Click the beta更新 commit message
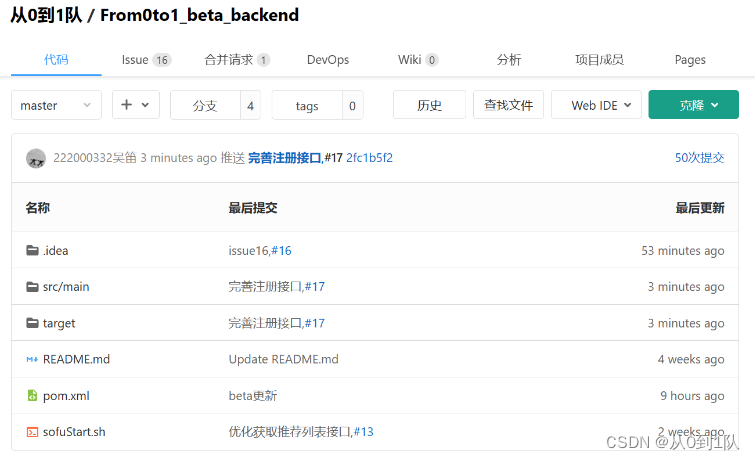The height and width of the screenshot is (460, 755). [253, 395]
